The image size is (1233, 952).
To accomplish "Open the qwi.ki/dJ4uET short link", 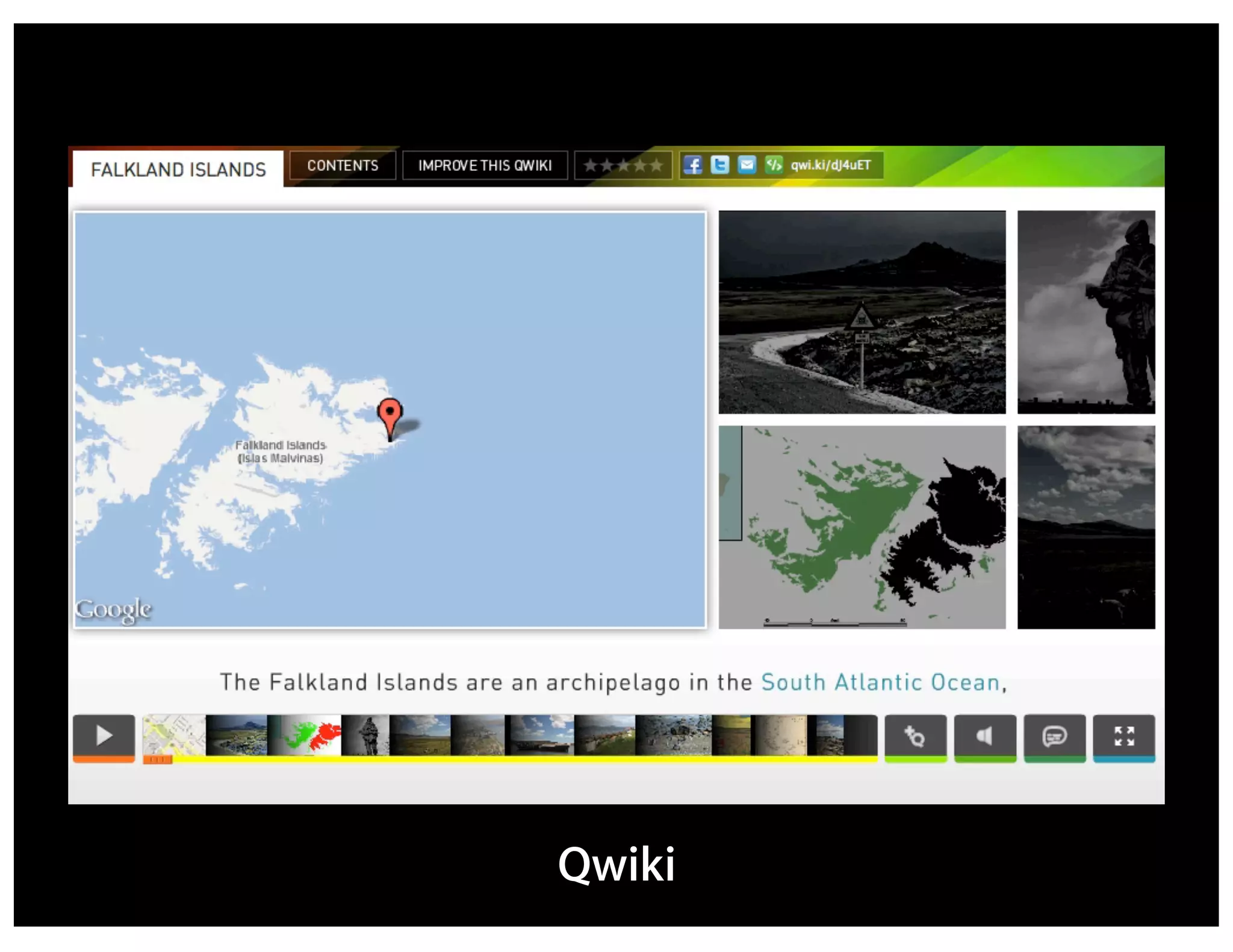I will pos(831,165).
